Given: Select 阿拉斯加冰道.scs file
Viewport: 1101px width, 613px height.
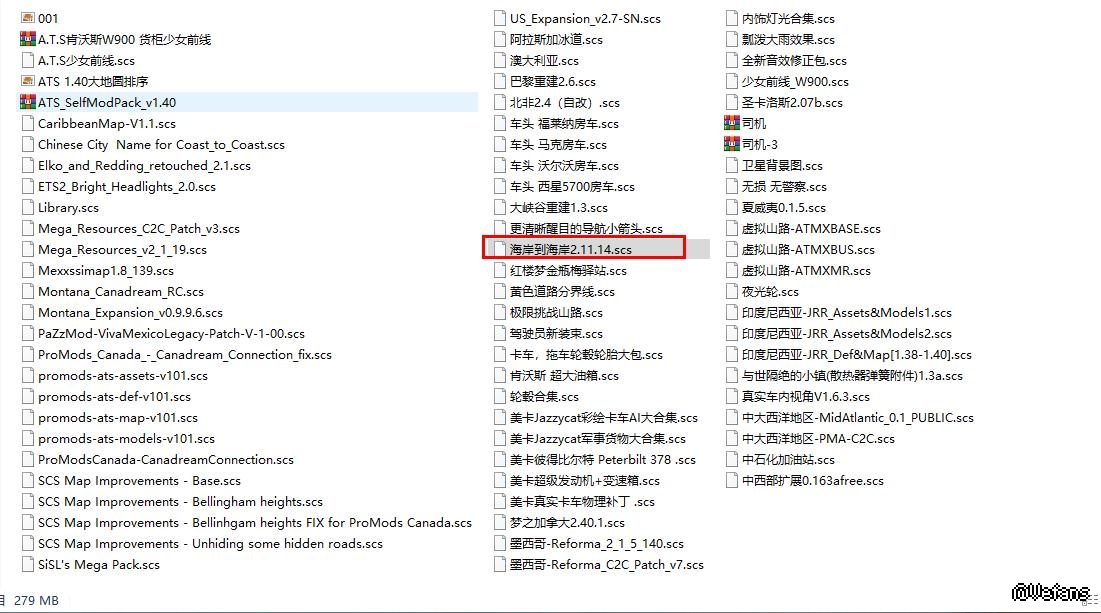Looking at the screenshot, I should 556,39.
